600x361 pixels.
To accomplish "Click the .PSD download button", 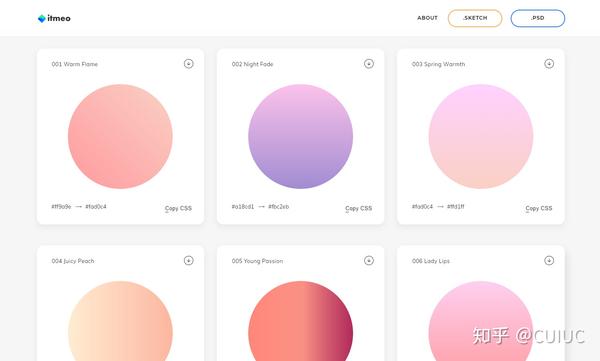I will [538, 18].
